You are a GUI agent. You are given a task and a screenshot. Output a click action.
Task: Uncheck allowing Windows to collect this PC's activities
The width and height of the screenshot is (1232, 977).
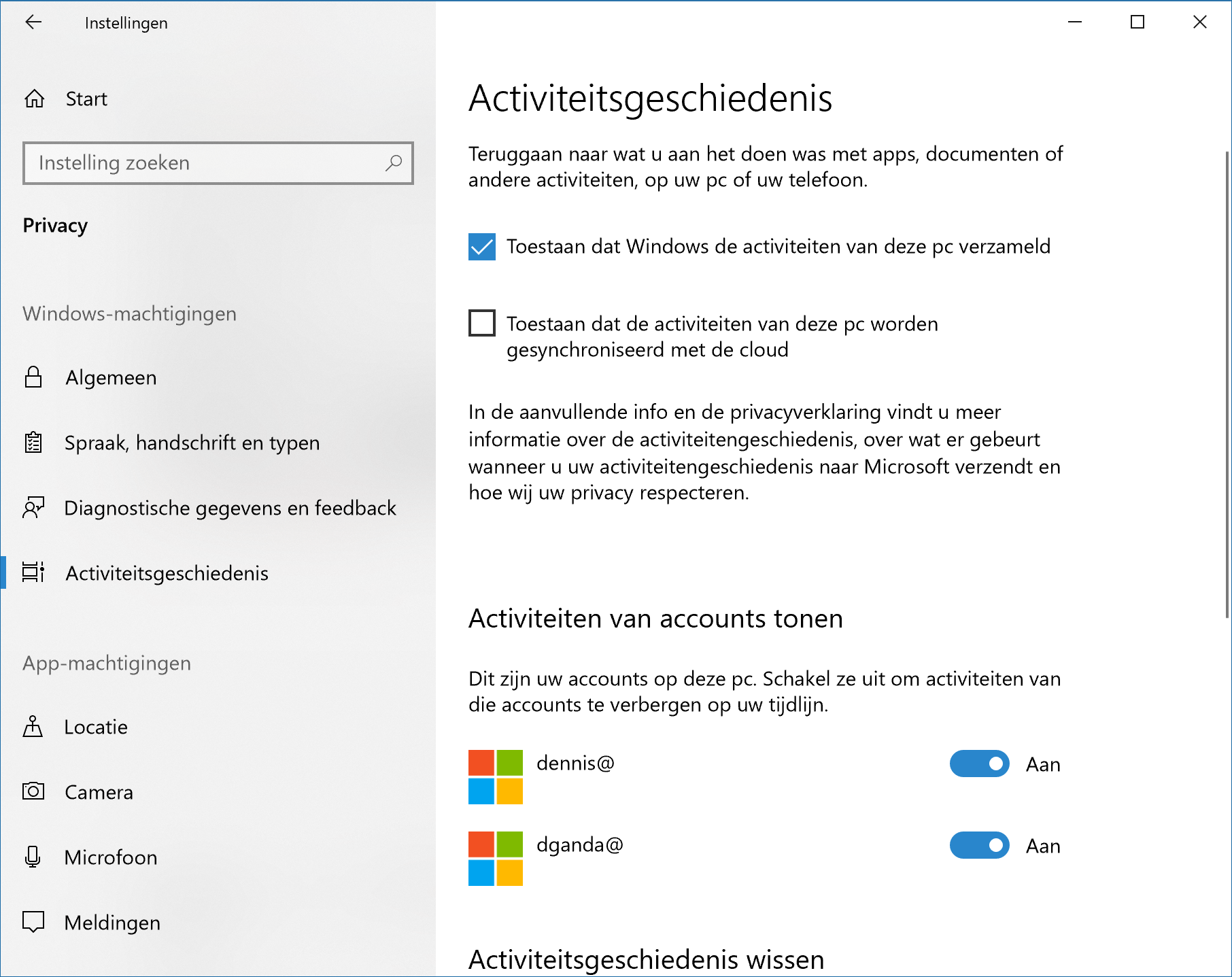tap(482, 247)
